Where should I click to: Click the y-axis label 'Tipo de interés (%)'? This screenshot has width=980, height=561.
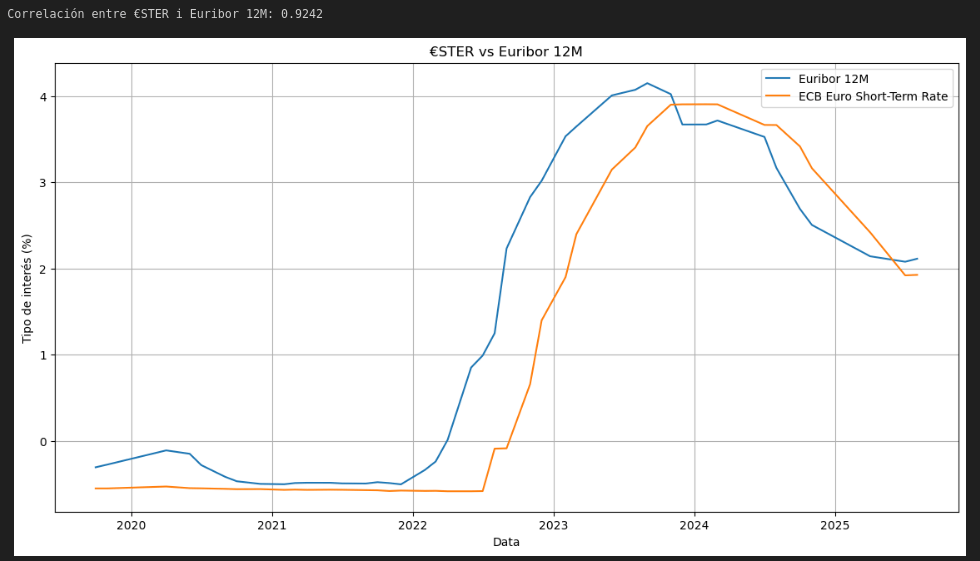[28, 288]
